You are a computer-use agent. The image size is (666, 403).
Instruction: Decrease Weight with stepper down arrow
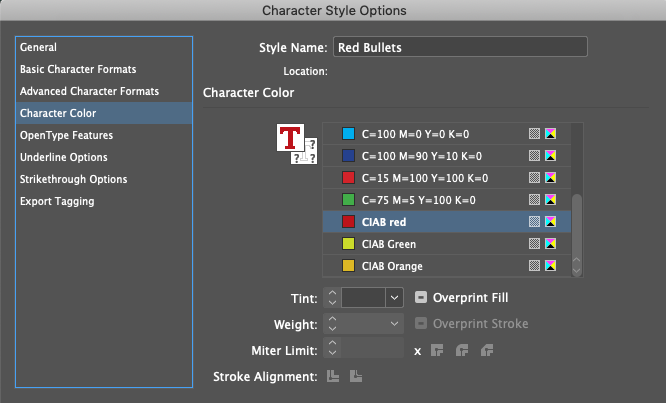pyautogui.click(x=332, y=329)
